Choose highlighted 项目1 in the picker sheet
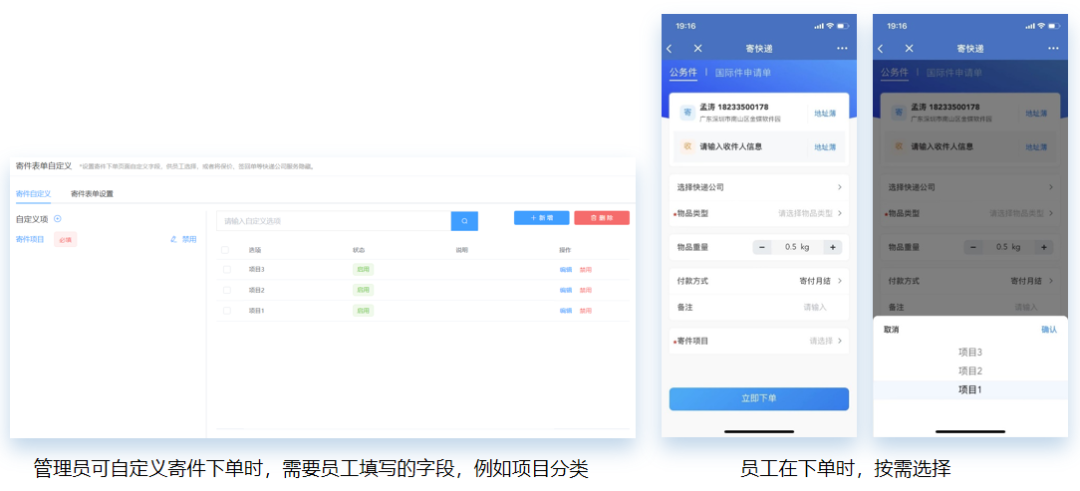This screenshot has width=1080, height=491. pyautogui.click(x=970, y=390)
